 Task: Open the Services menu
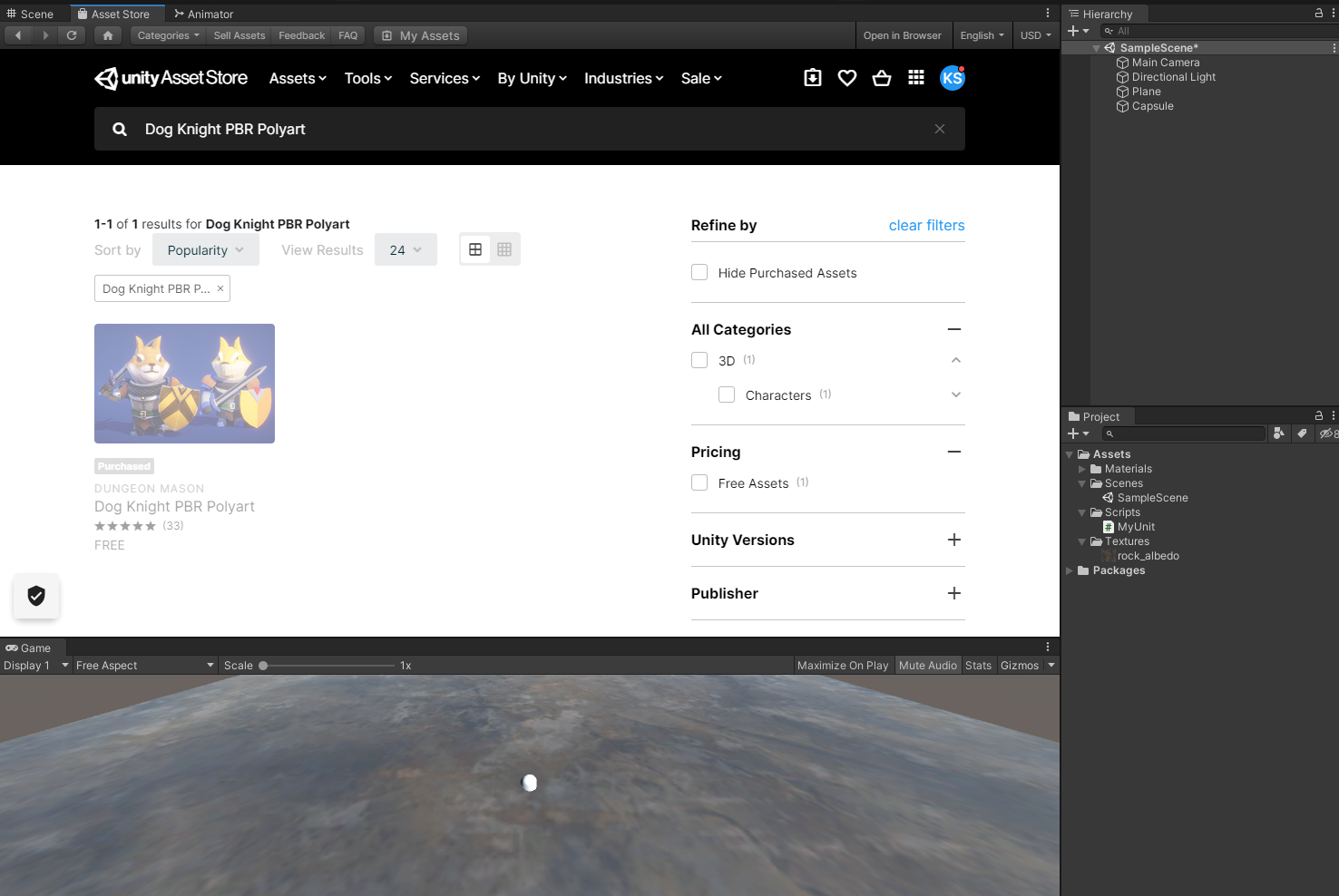(445, 78)
